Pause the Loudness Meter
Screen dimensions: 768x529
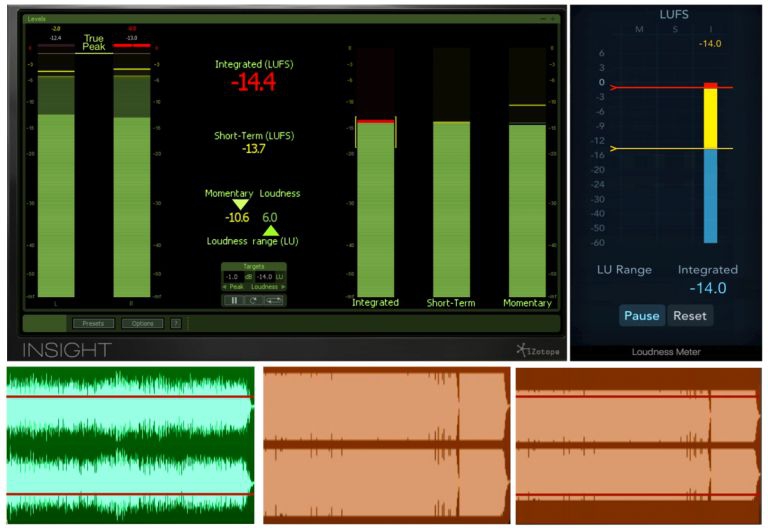[641, 315]
